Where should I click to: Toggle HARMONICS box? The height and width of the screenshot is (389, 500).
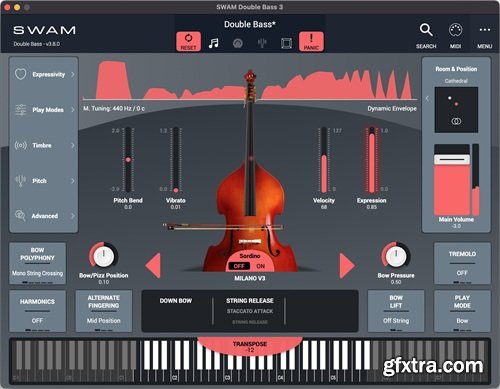[37, 311]
